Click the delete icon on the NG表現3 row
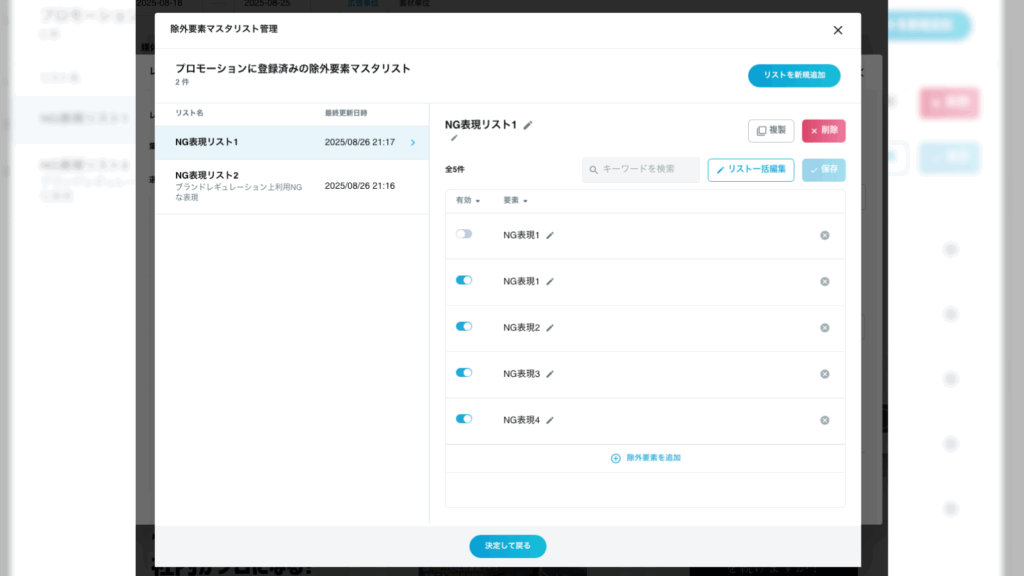The height and width of the screenshot is (576, 1024). point(825,374)
